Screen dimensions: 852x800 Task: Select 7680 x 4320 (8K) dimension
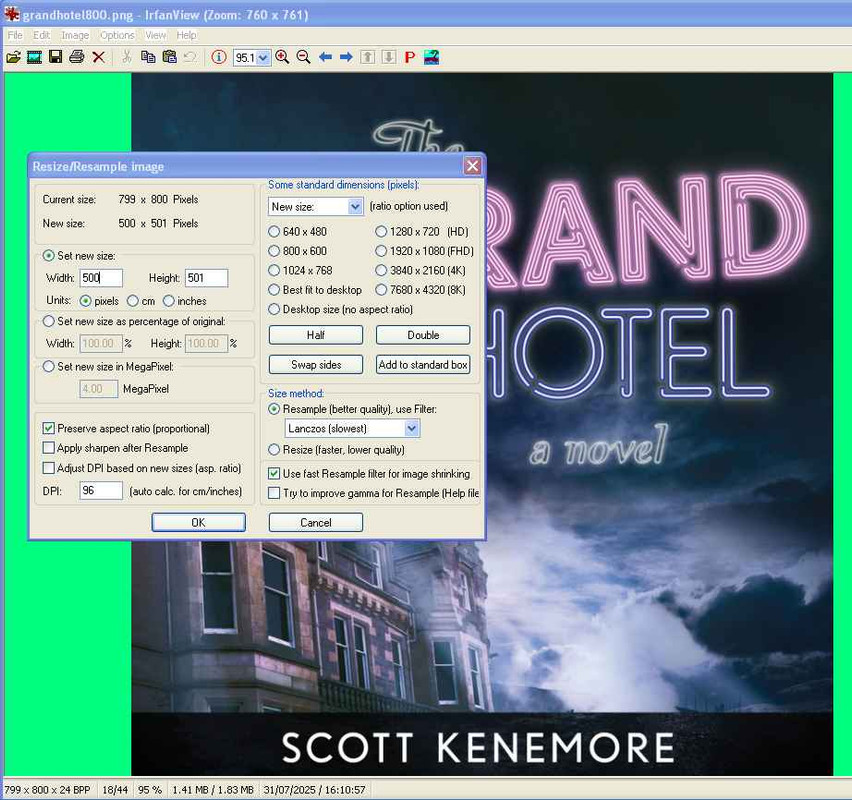tap(381, 290)
